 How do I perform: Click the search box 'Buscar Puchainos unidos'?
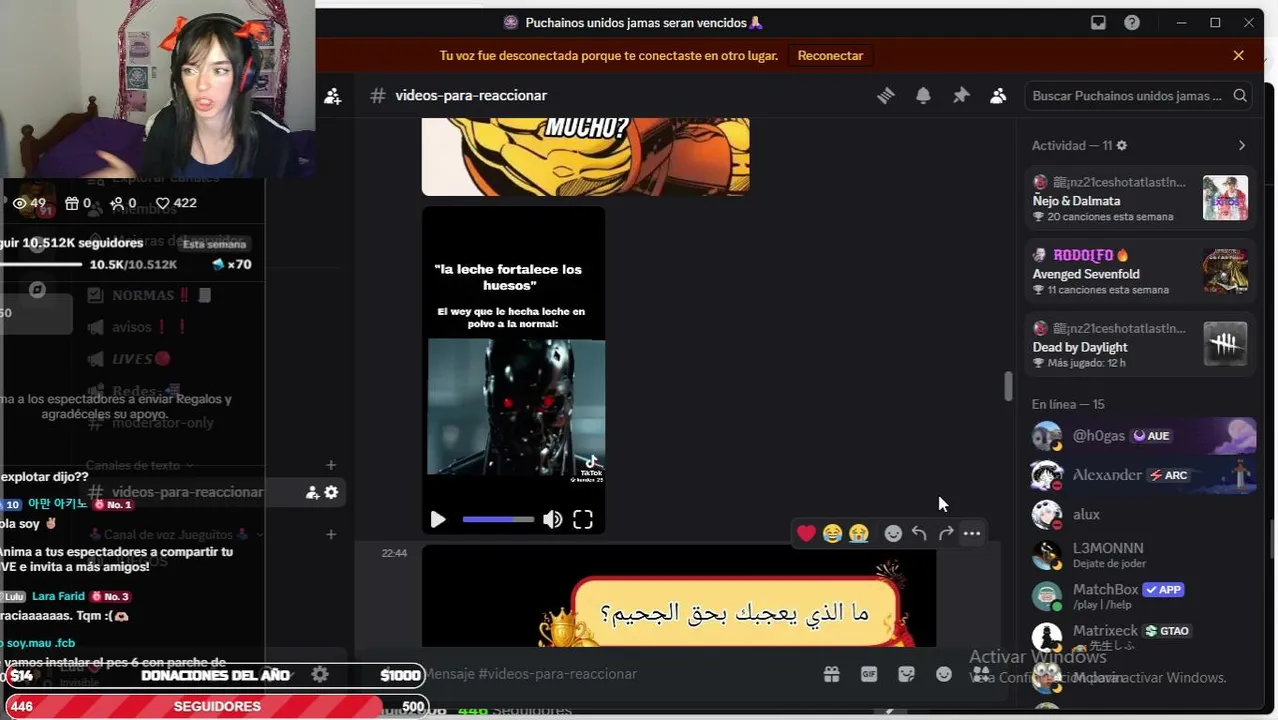click(x=1139, y=95)
